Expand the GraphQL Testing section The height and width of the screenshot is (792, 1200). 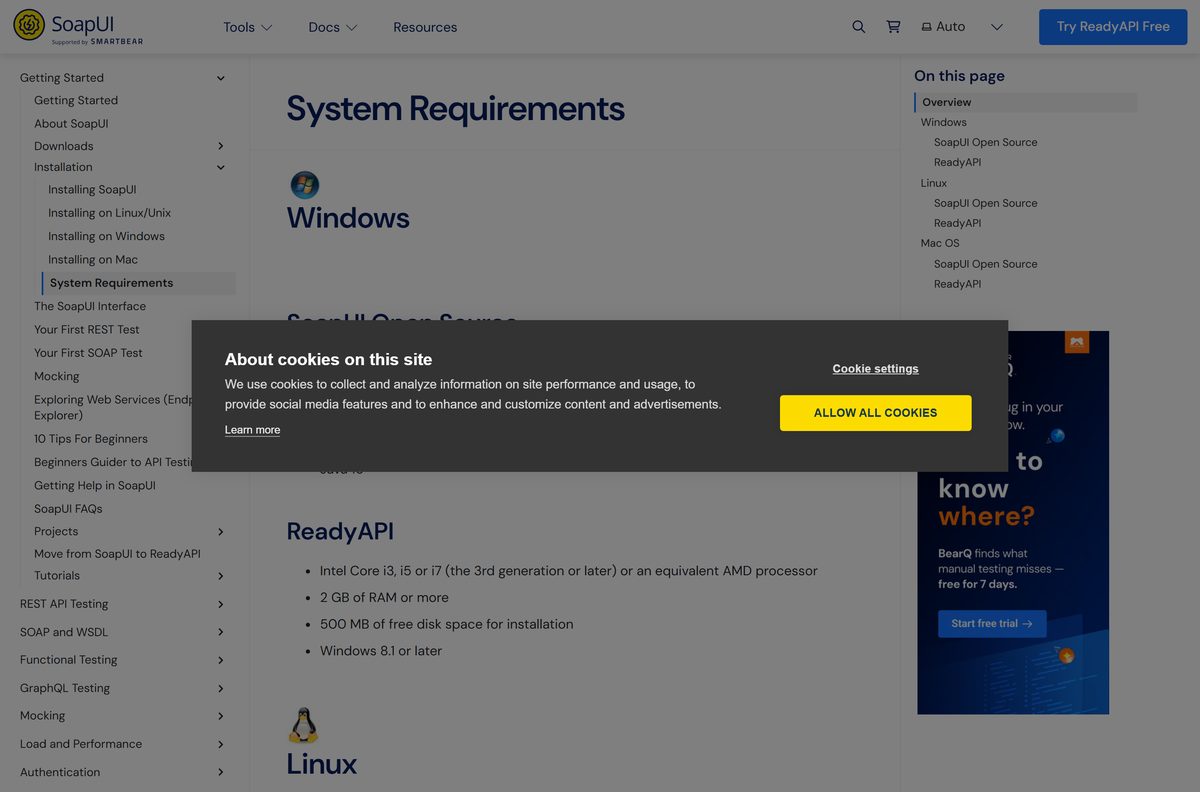(221, 688)
